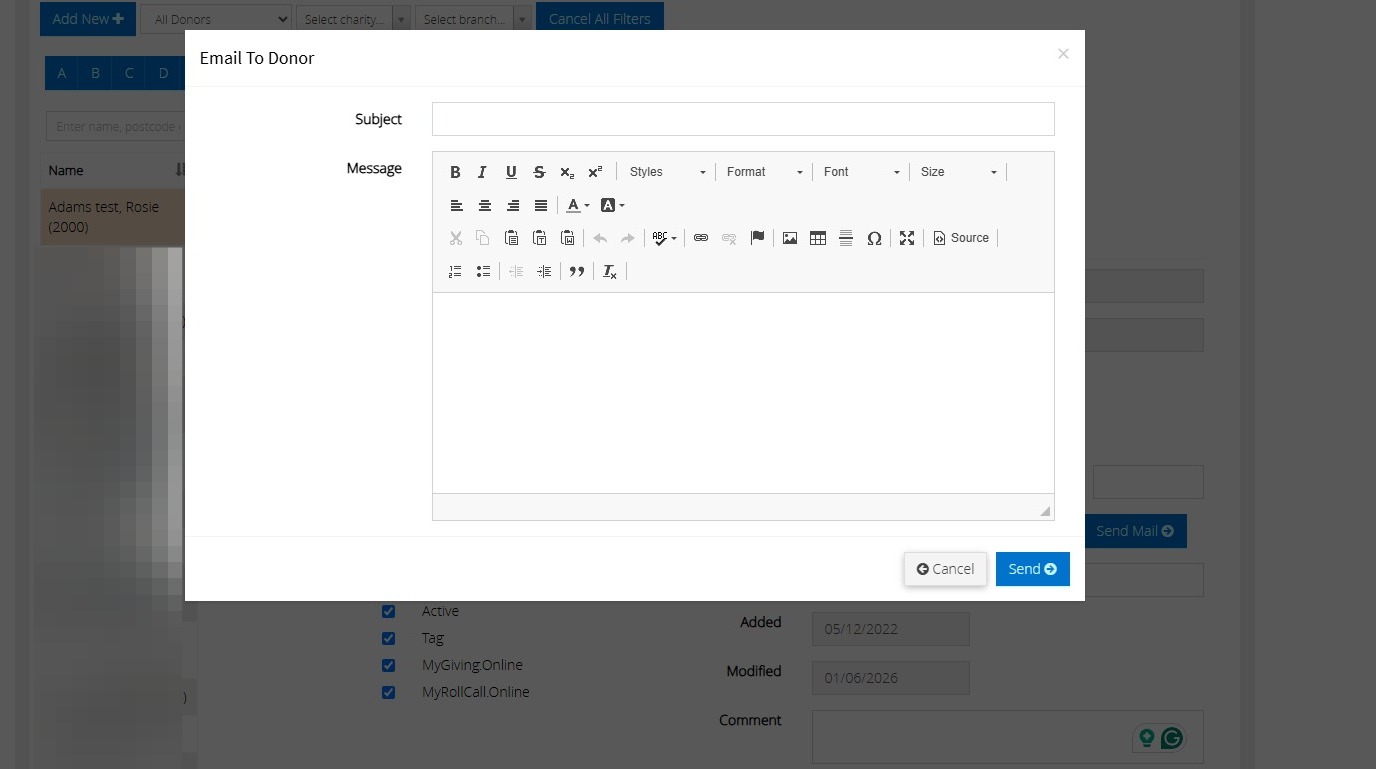Insert a hyperlink

point(701,238)
